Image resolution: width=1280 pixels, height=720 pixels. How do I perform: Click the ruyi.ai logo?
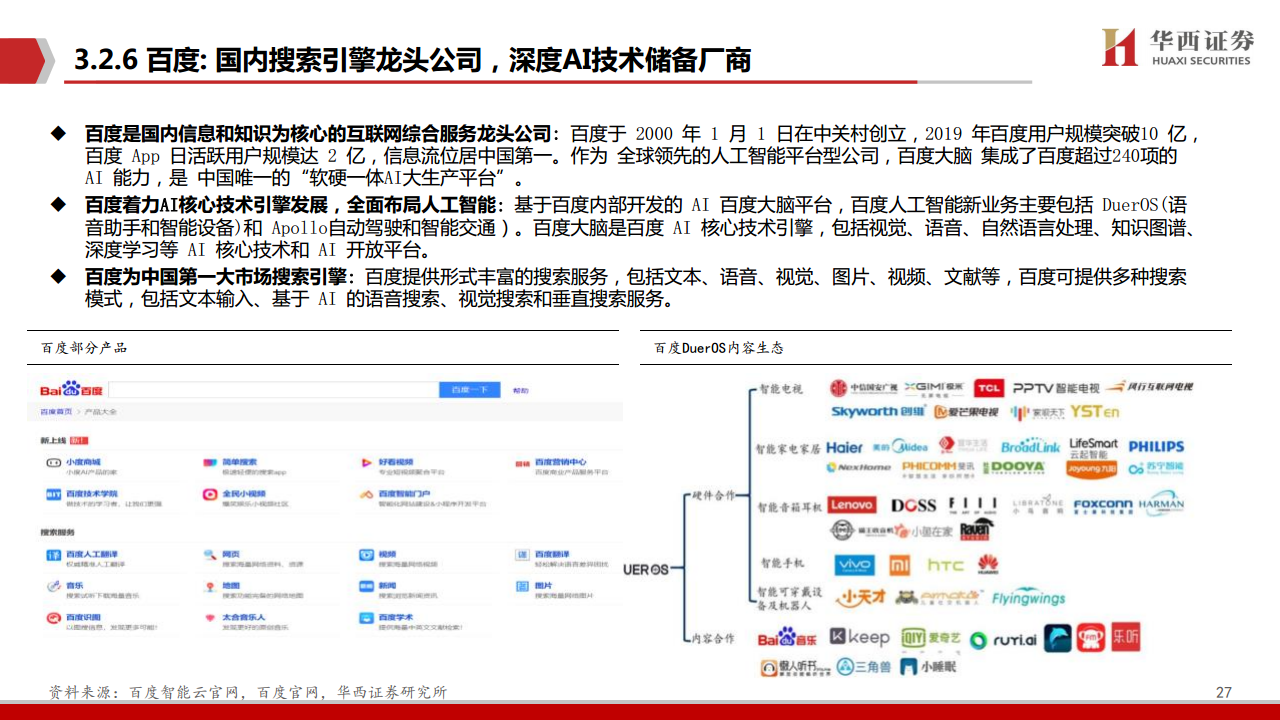pyautogui.click(x=1003, y=640)
